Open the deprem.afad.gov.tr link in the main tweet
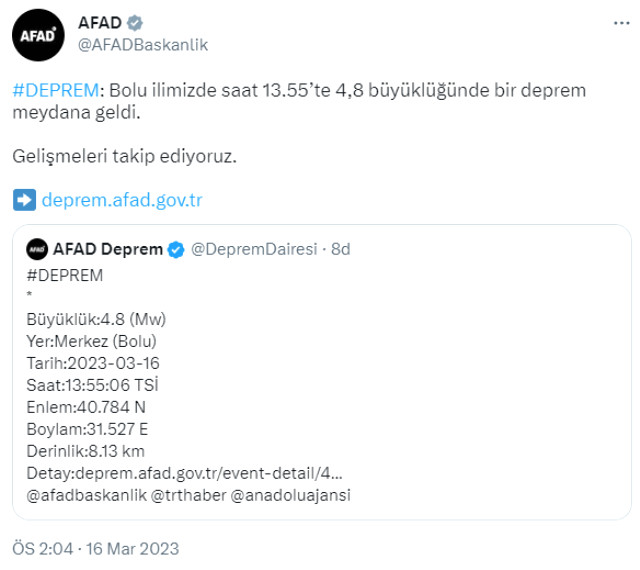This screenshot has height=570, width=640. [x=122, y=200]
